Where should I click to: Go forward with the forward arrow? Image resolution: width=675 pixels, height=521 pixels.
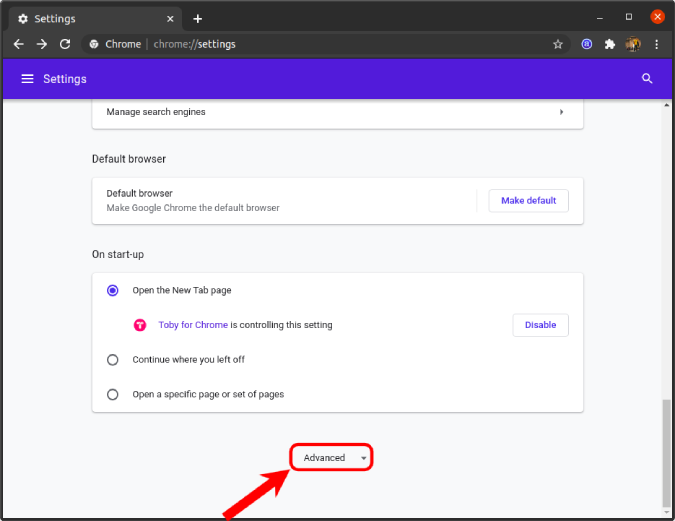click(42, 44)
